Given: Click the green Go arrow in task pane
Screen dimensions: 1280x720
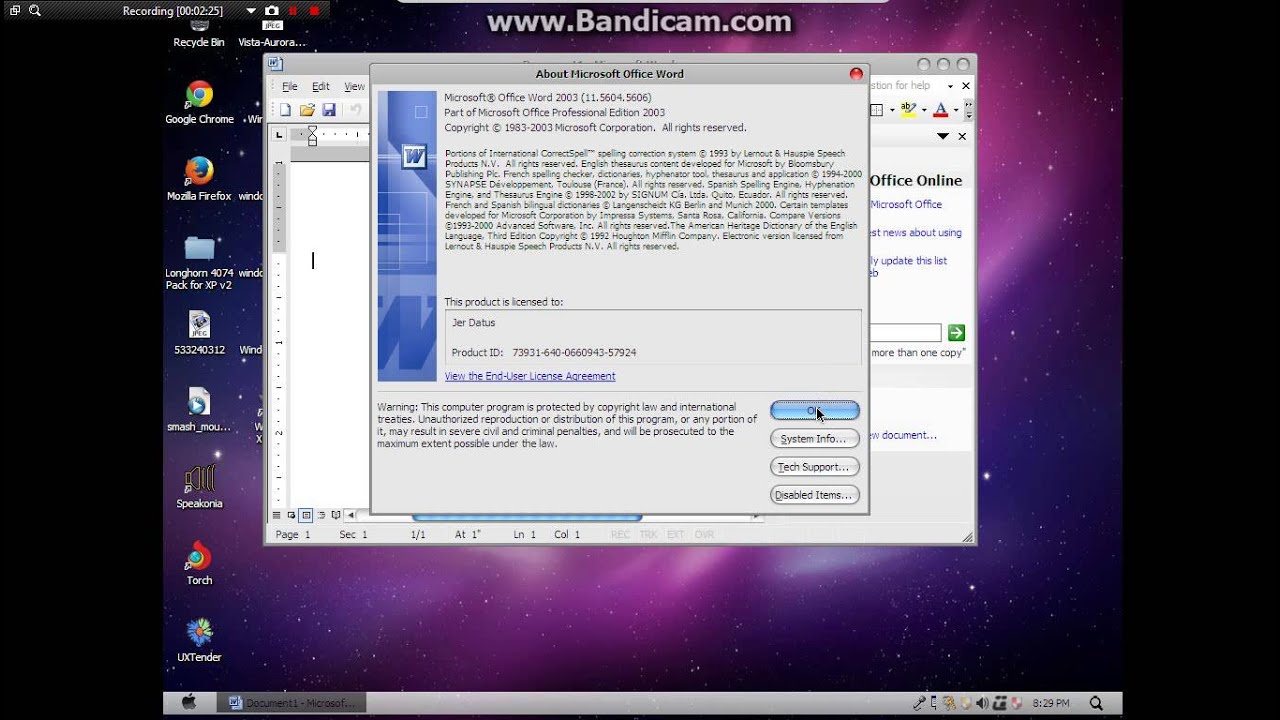Looking at the screenshot, I should click(956, 333).
